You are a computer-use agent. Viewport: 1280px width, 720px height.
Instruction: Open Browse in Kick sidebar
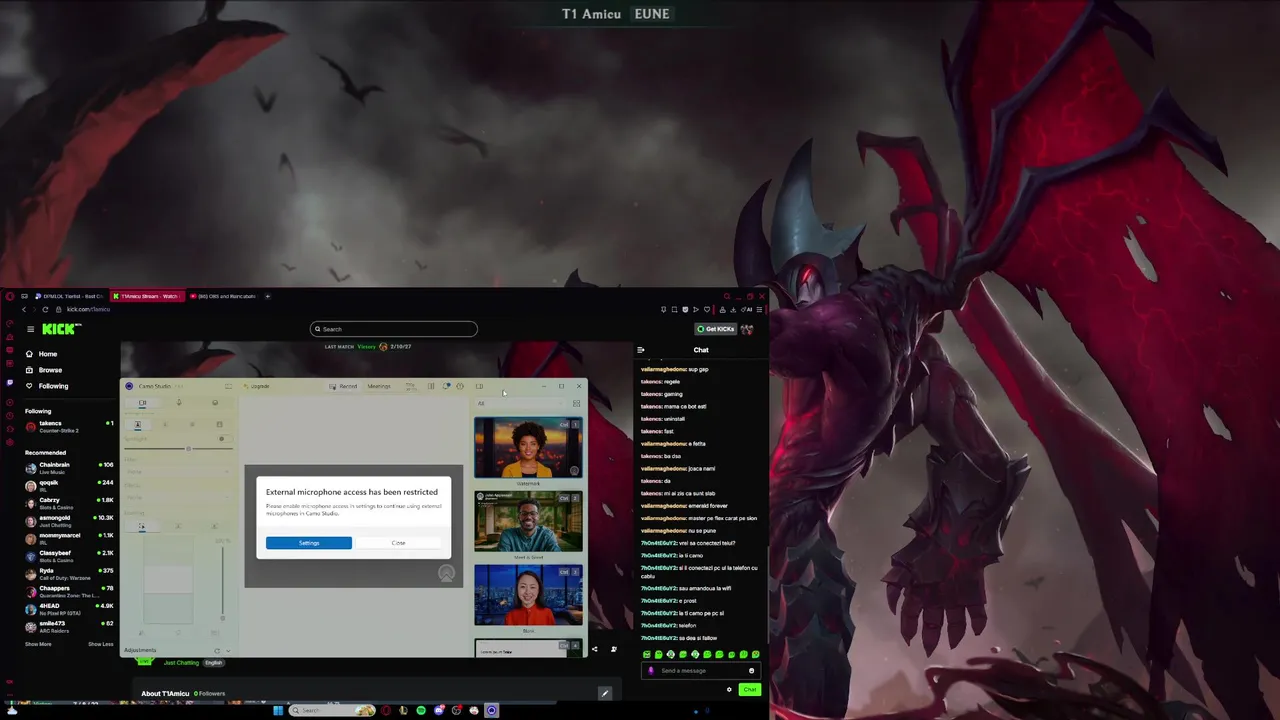click(x=44, y=370)
